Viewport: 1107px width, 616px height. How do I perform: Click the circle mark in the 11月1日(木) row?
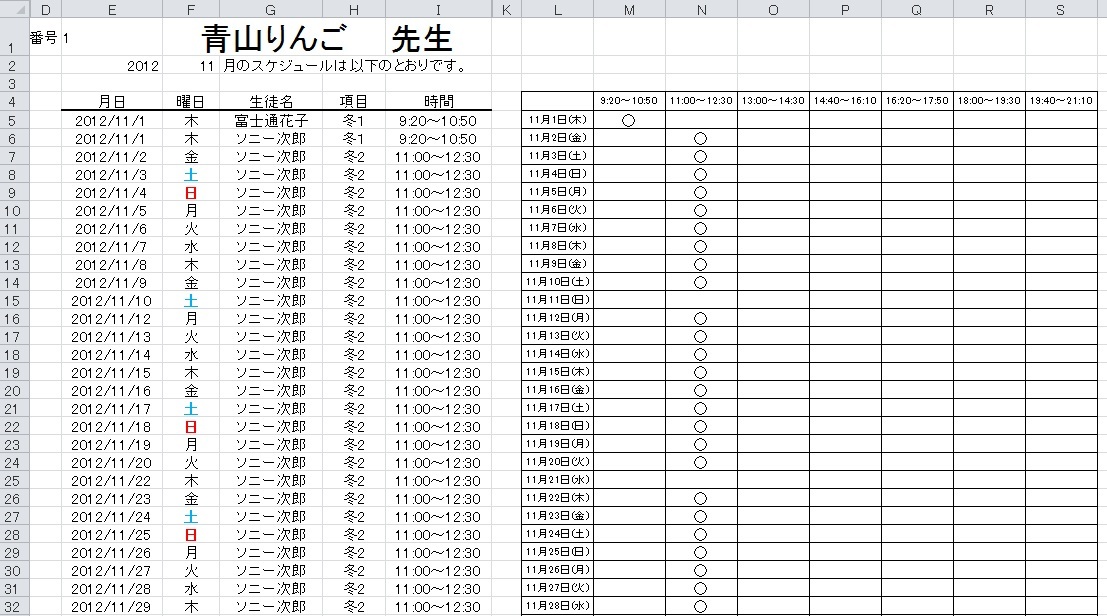[x=629, y=120]
